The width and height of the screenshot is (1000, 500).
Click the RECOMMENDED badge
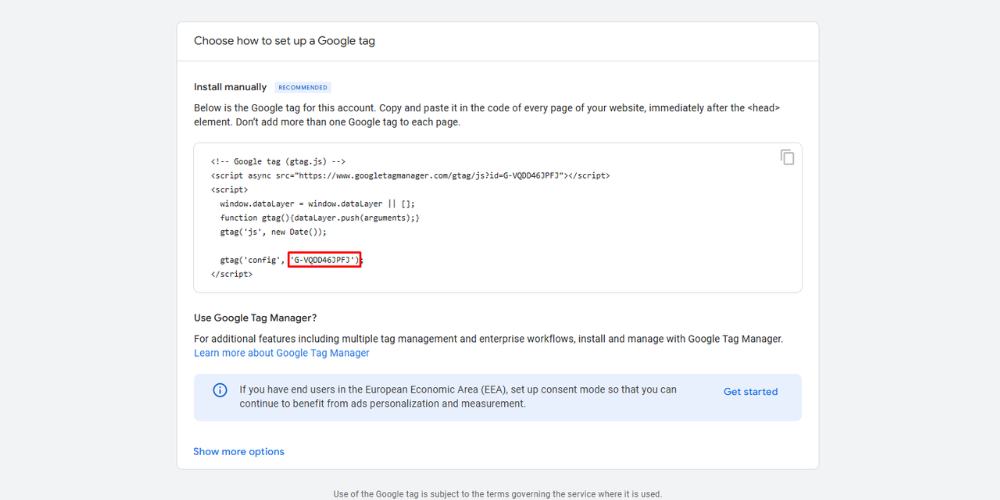(303, 87)
